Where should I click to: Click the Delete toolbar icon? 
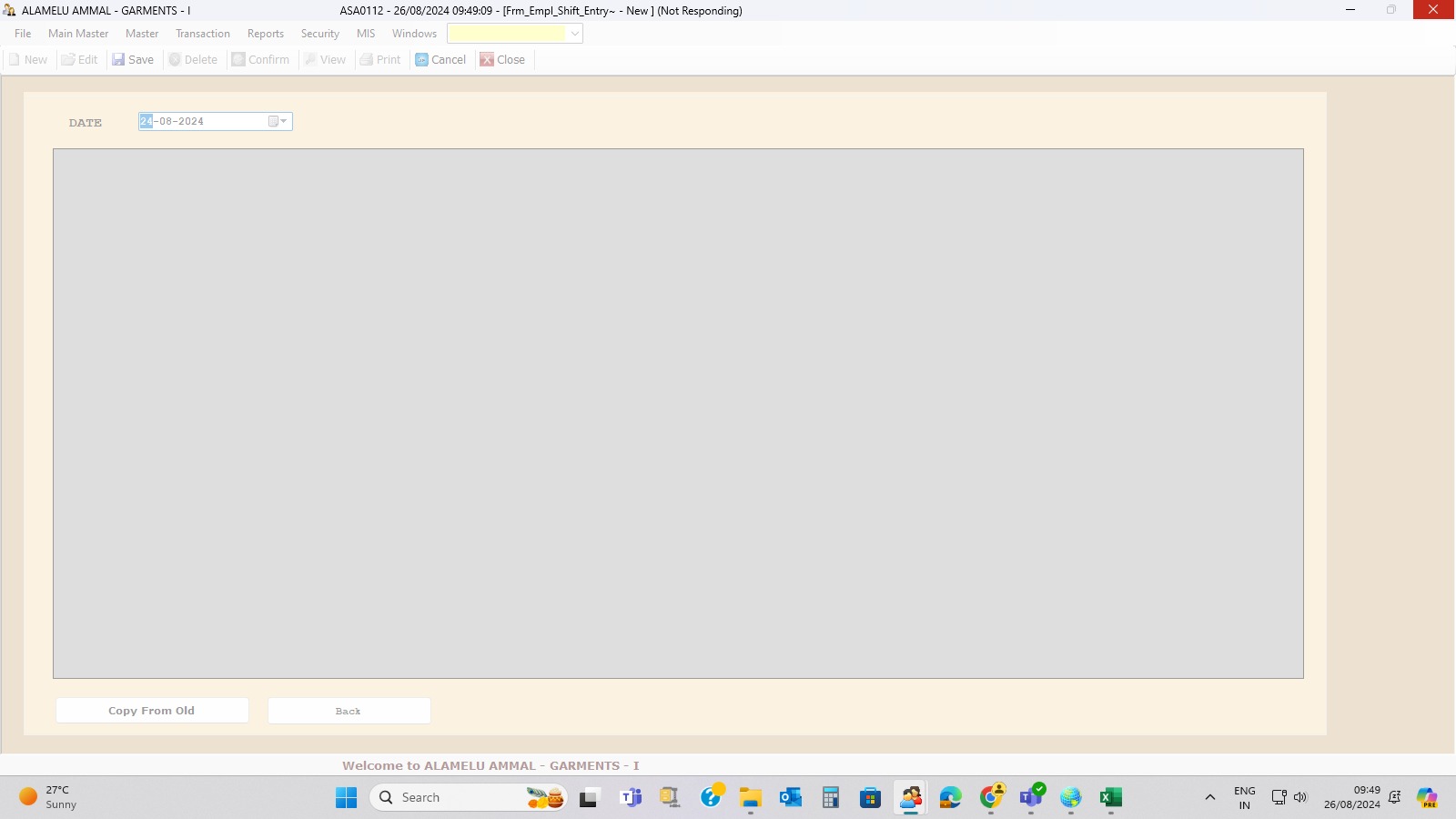[x=175, y=60]
